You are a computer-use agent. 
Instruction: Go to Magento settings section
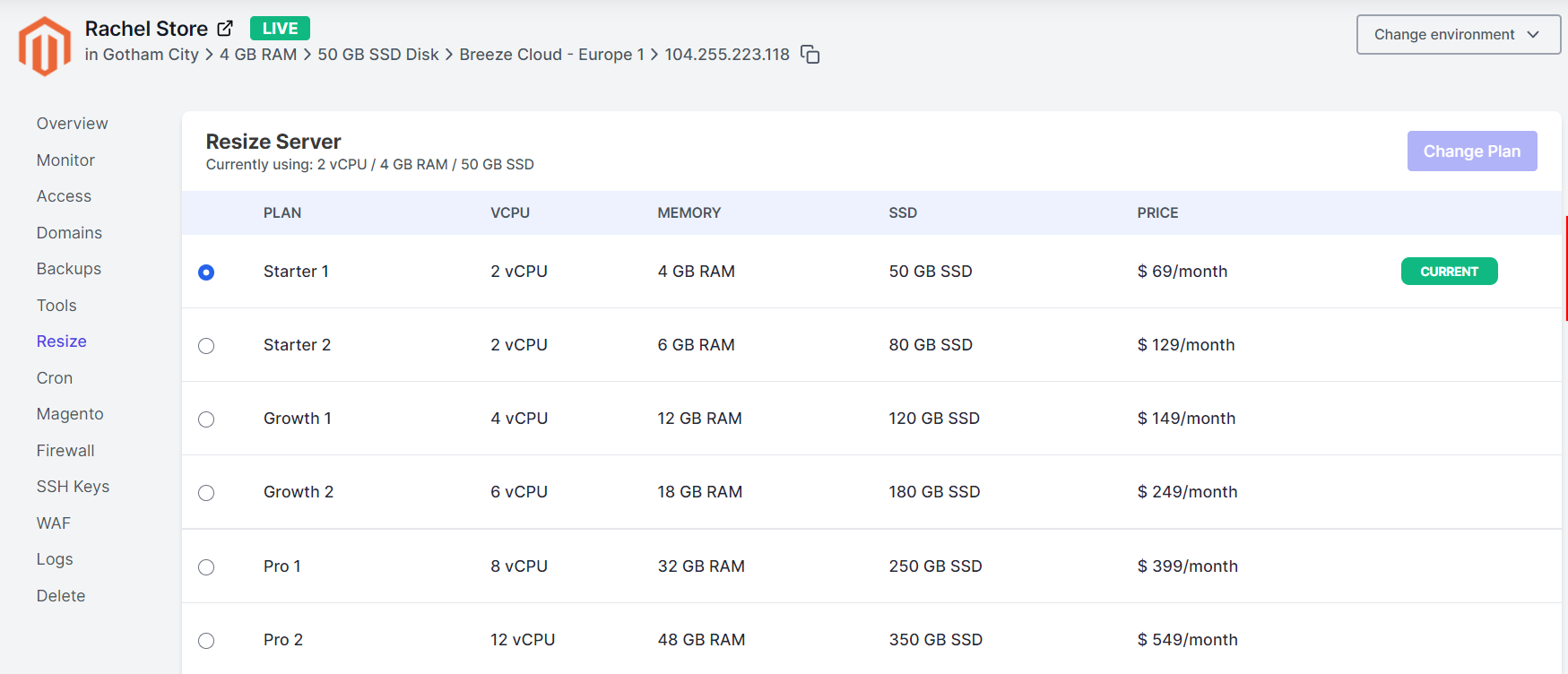coord(70,414)
